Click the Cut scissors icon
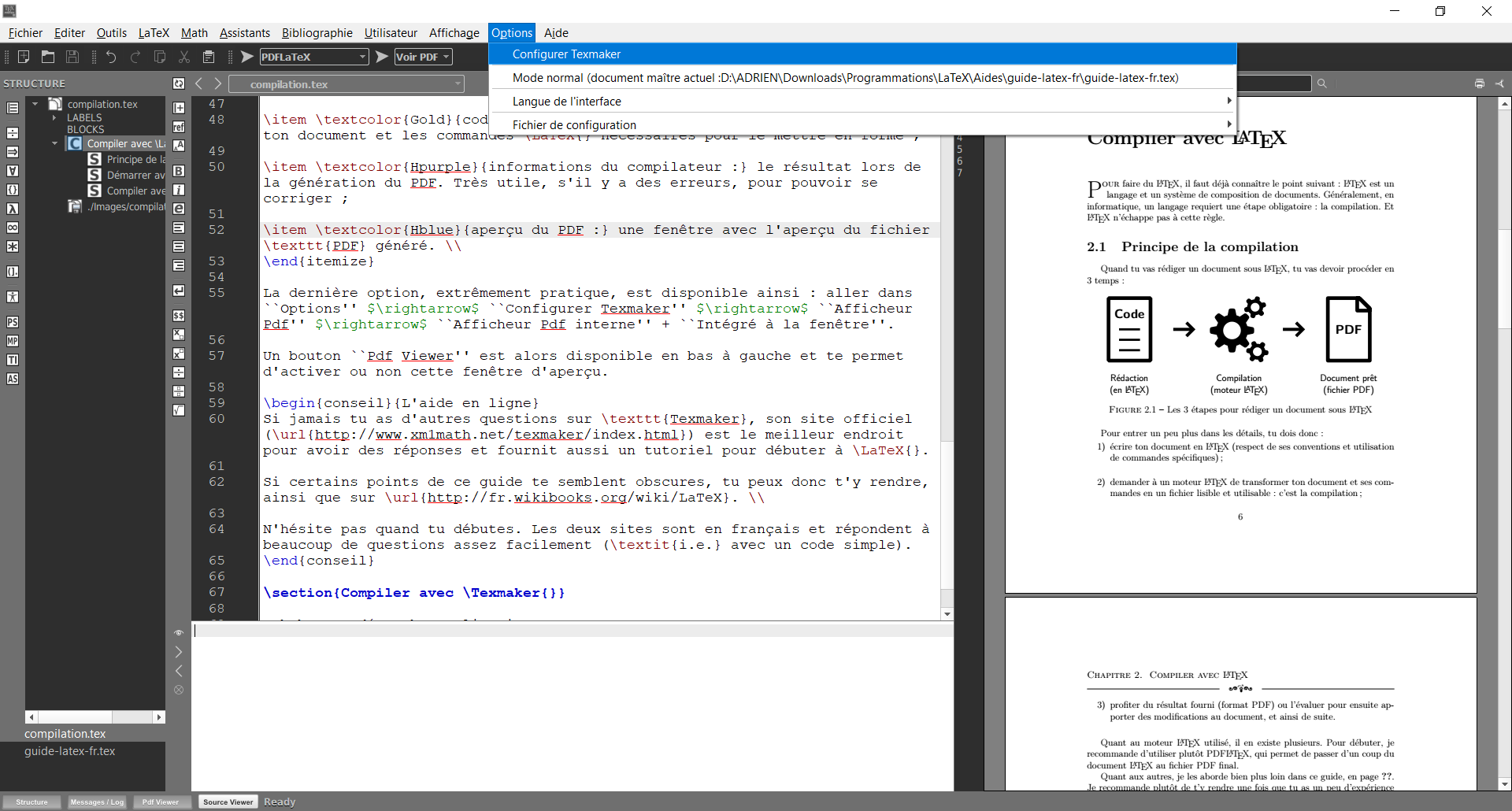The width and height of the screenshot is (1512, 811). 184,57
